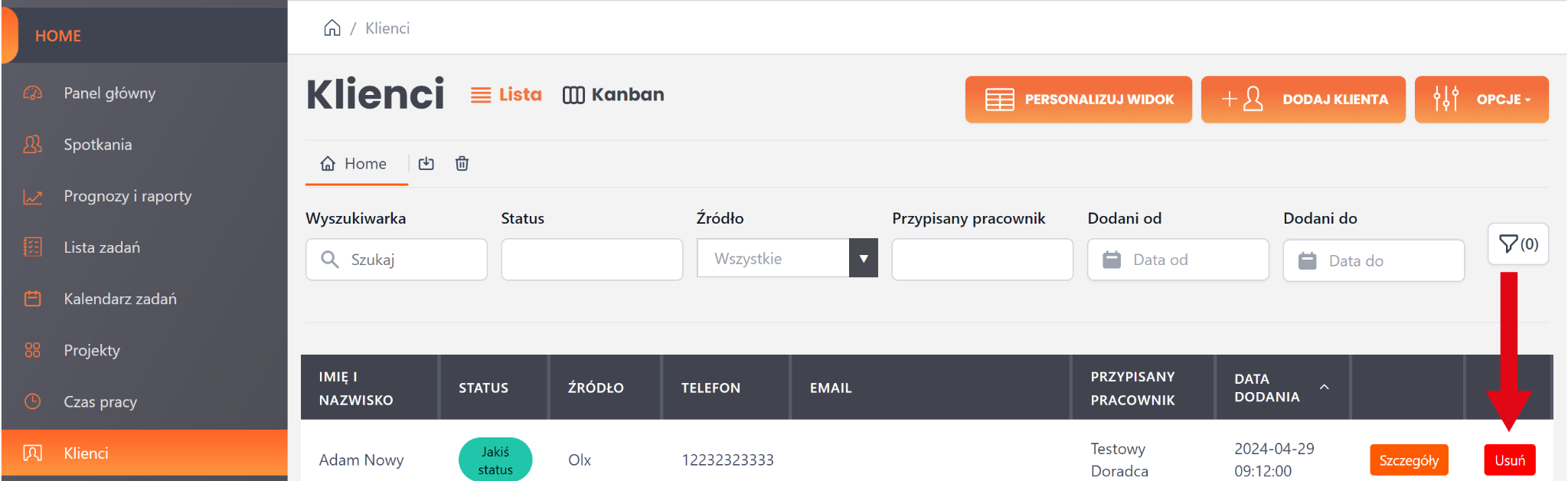Image resolution: width=1568 pixels, height=481 pixels.
Task: Click the home breadcrumb icon
Action: coord(332,28)
